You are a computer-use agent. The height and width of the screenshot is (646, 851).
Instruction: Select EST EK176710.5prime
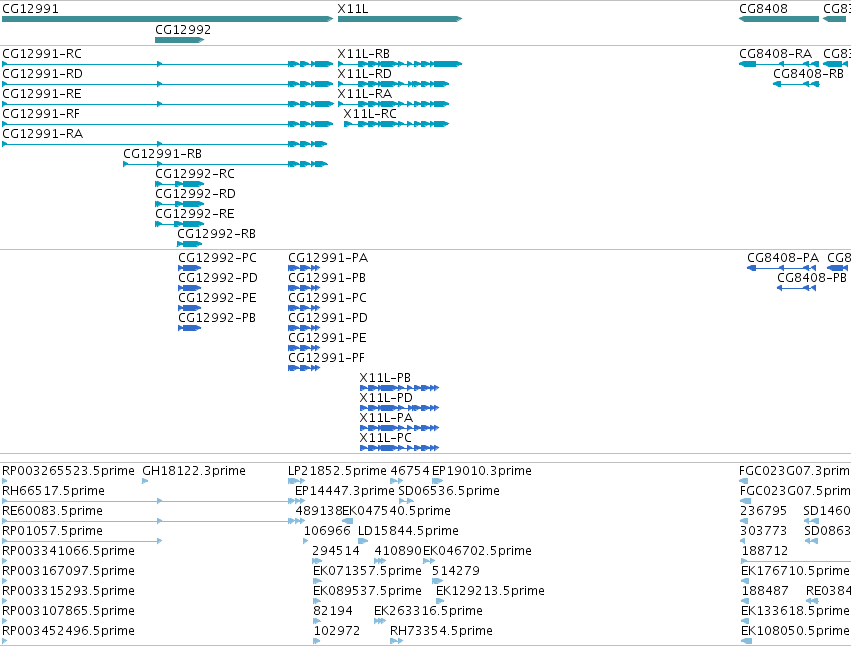(x=795, y=572)
